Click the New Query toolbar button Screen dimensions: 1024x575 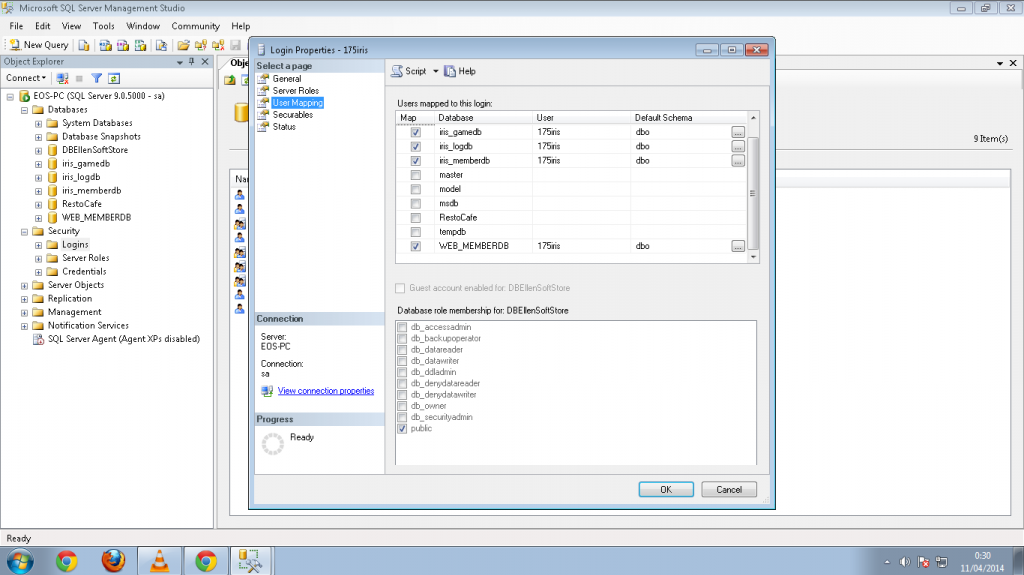point(39,44)
